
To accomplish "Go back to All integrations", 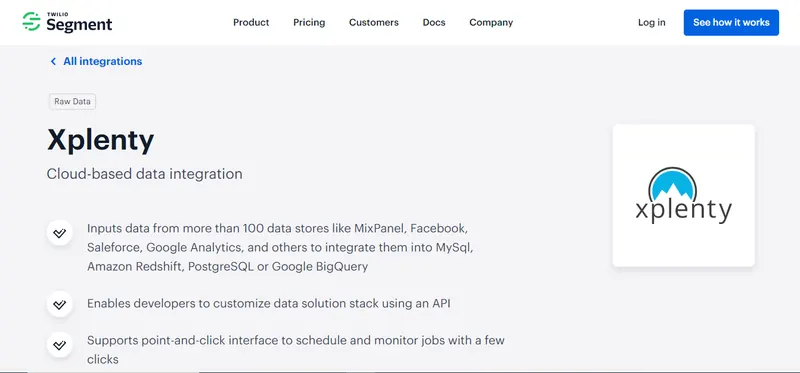I will (103, 61).
